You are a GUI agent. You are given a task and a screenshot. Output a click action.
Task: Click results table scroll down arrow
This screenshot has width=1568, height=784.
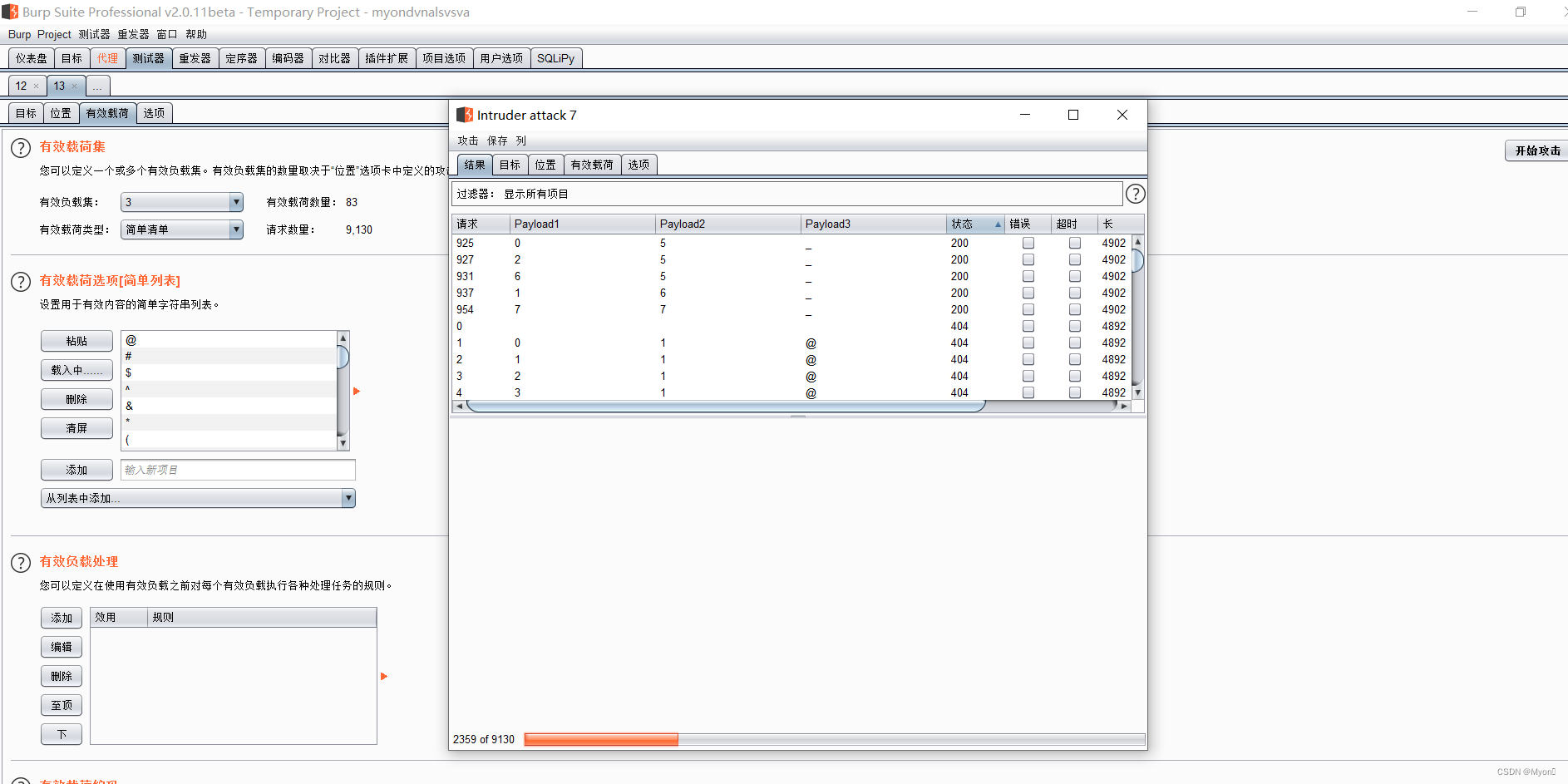pos(1137,392)
